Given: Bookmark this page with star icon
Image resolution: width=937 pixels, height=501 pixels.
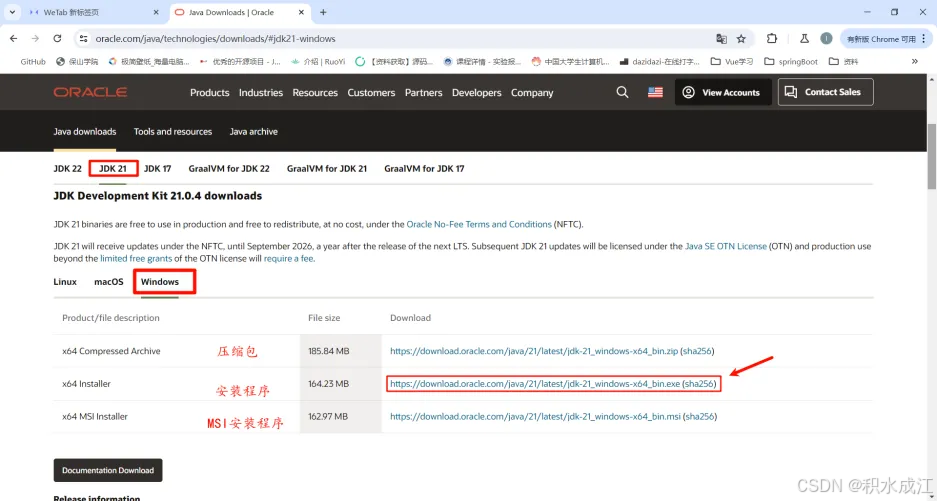Looking at the screenshot, I should tap(741, 39).
